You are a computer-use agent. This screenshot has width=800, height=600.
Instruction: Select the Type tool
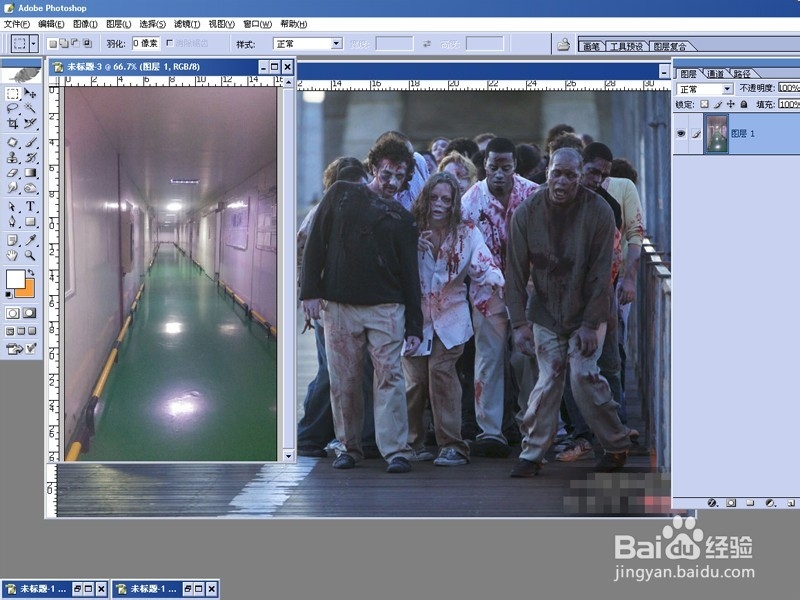click(30, 207)
